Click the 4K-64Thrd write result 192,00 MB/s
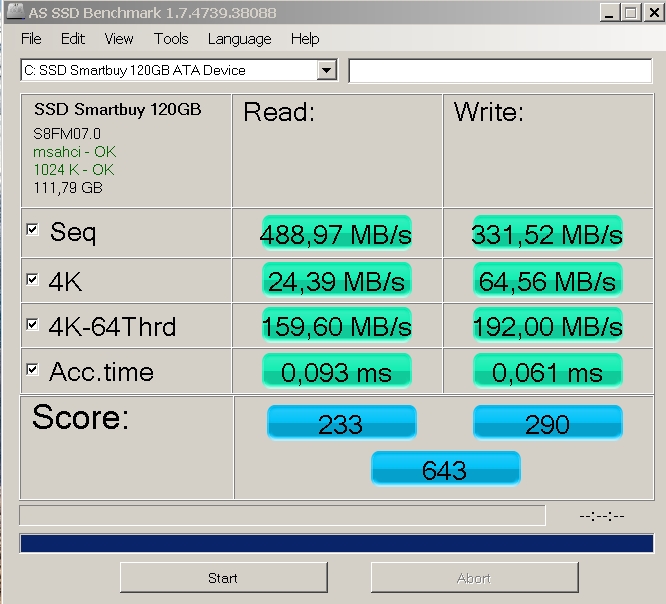The image size is (666, 604). tap(547, 325)
